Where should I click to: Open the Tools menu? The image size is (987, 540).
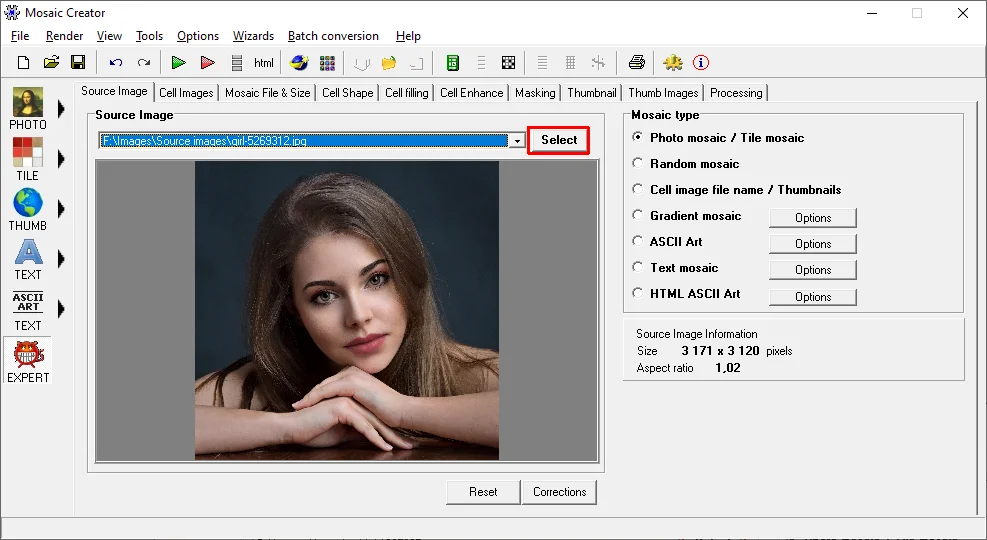tap(149, 36)
